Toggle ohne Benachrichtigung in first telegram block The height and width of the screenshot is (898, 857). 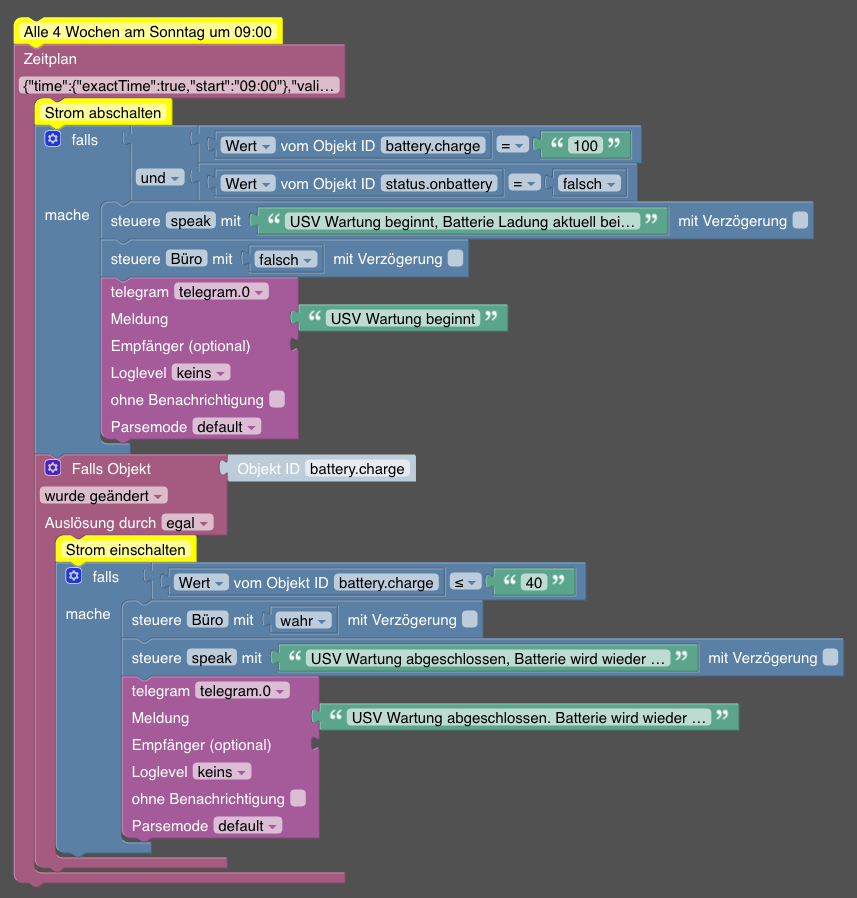coord(277,399)
